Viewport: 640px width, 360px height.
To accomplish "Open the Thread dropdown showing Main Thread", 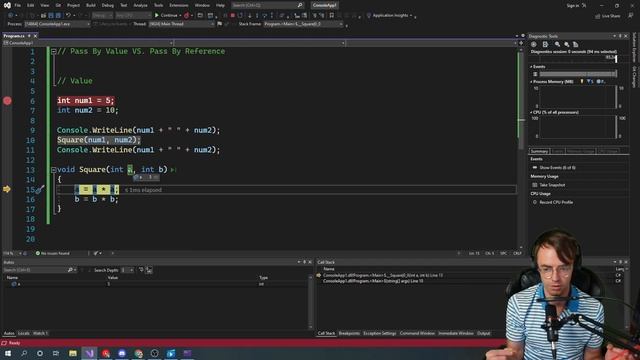I will pyautogui.click(x=181, y=24).
